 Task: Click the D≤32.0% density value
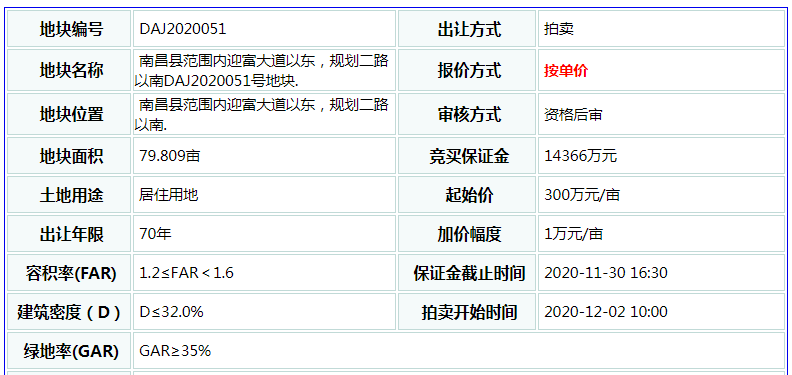(x=171, y=312)
